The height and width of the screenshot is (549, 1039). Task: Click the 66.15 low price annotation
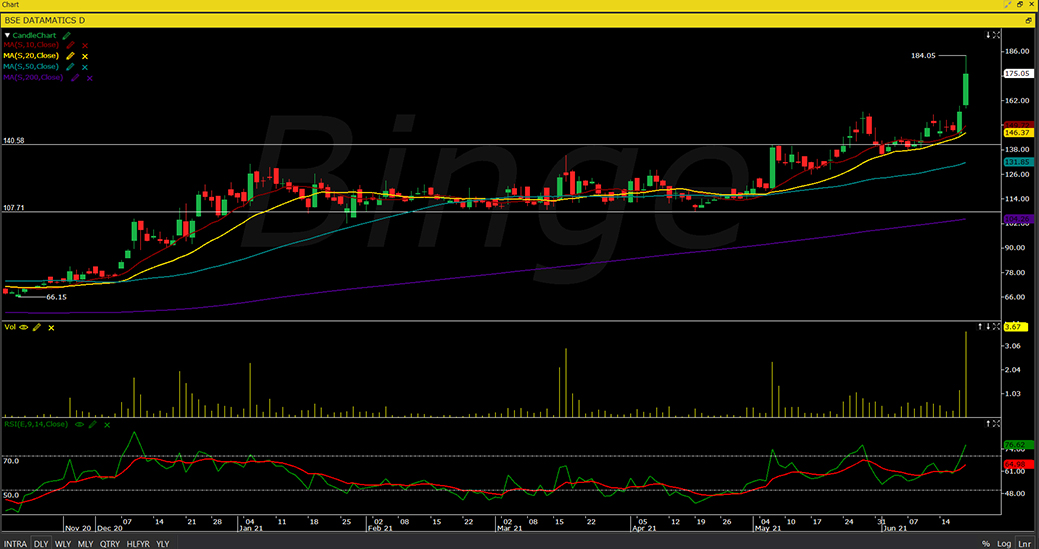[x=56, y=298]
